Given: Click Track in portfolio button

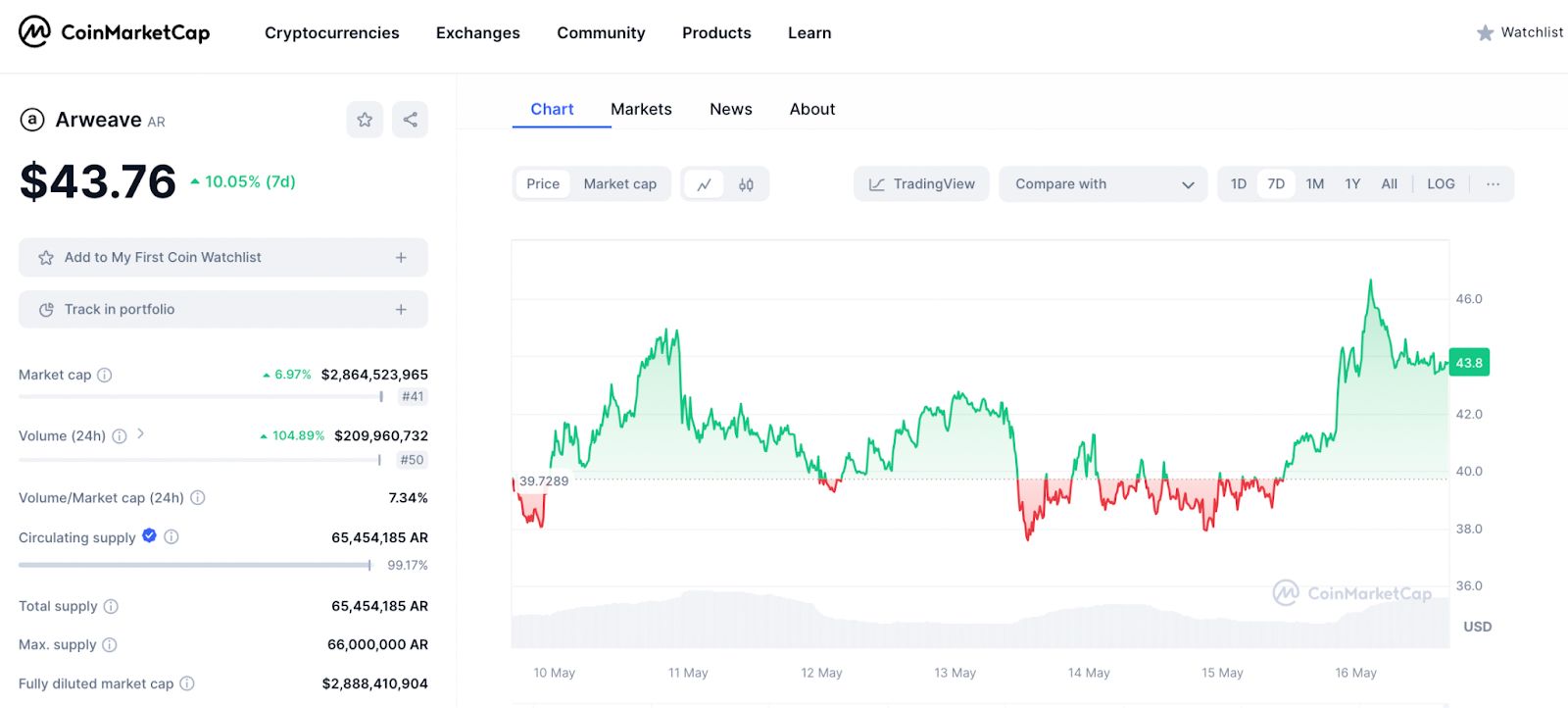Looking at the screenshot, I should [223, 310].
